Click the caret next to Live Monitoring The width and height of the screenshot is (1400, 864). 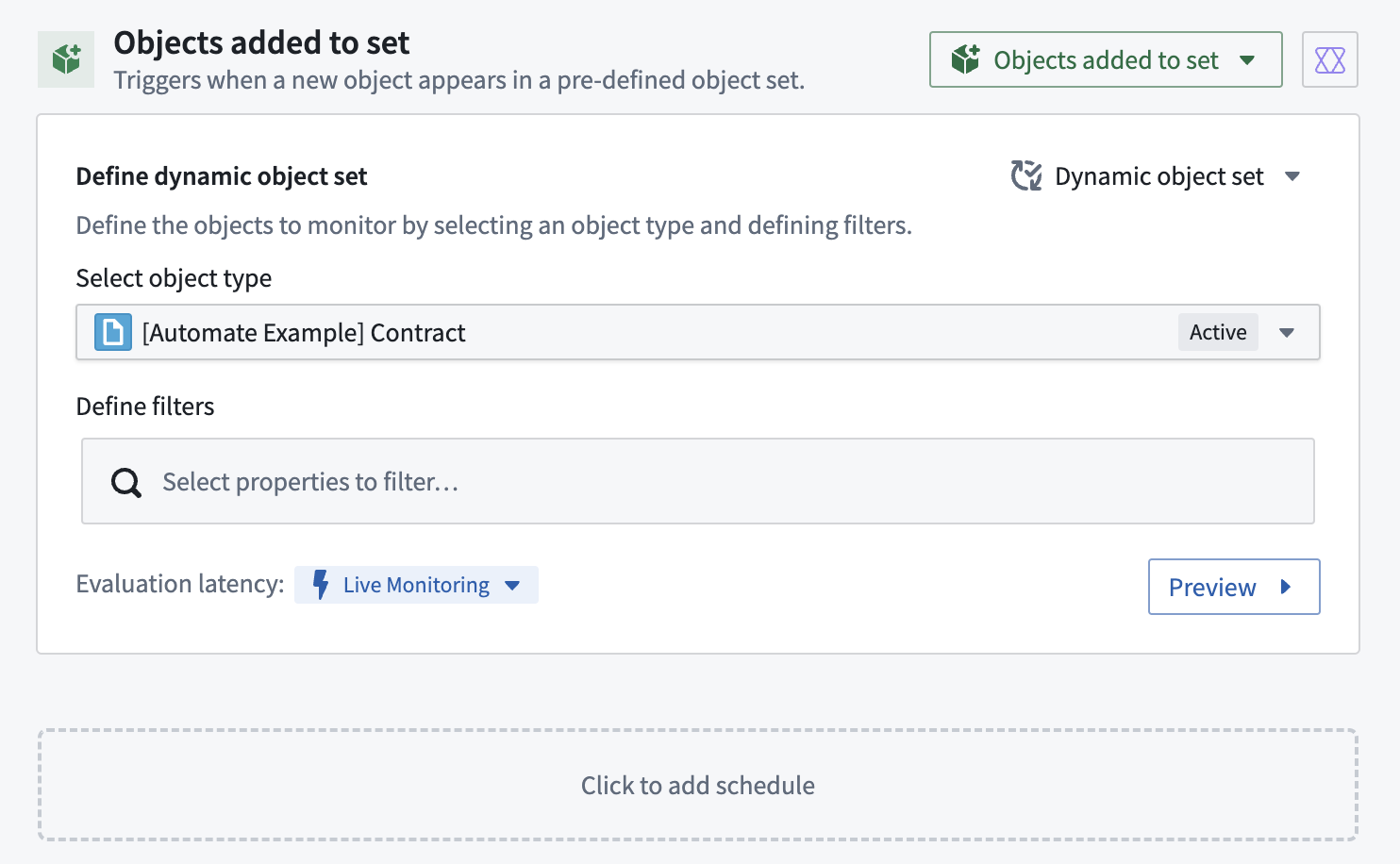click(512, 585)
